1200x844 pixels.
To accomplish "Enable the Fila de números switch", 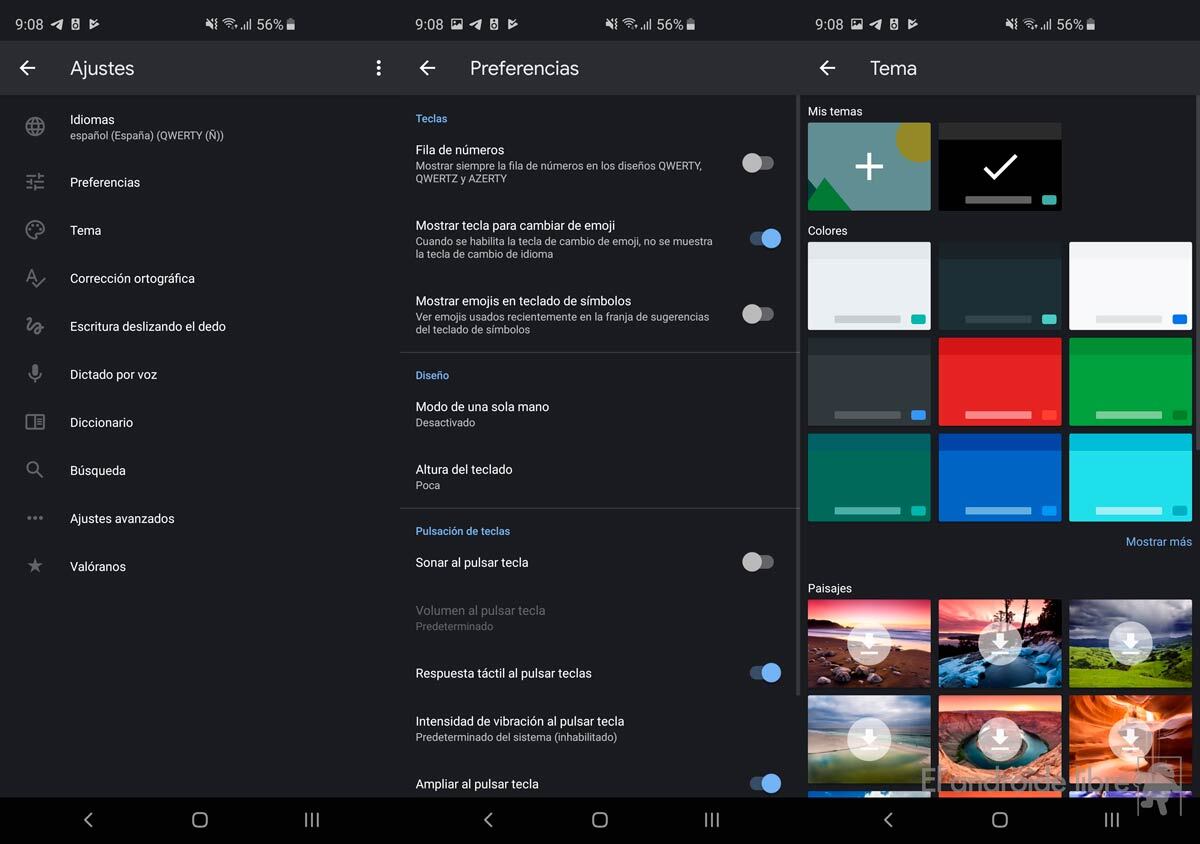I will (x=758, y=163).
